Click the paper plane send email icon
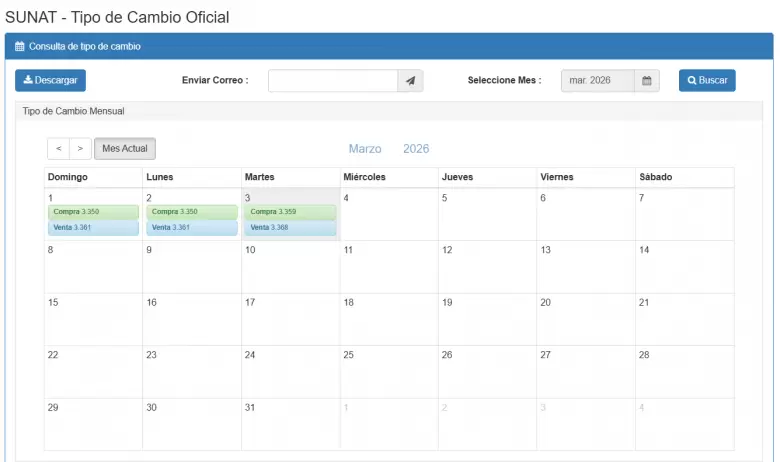This screenshot has height=462, width=780. [410, 81]
